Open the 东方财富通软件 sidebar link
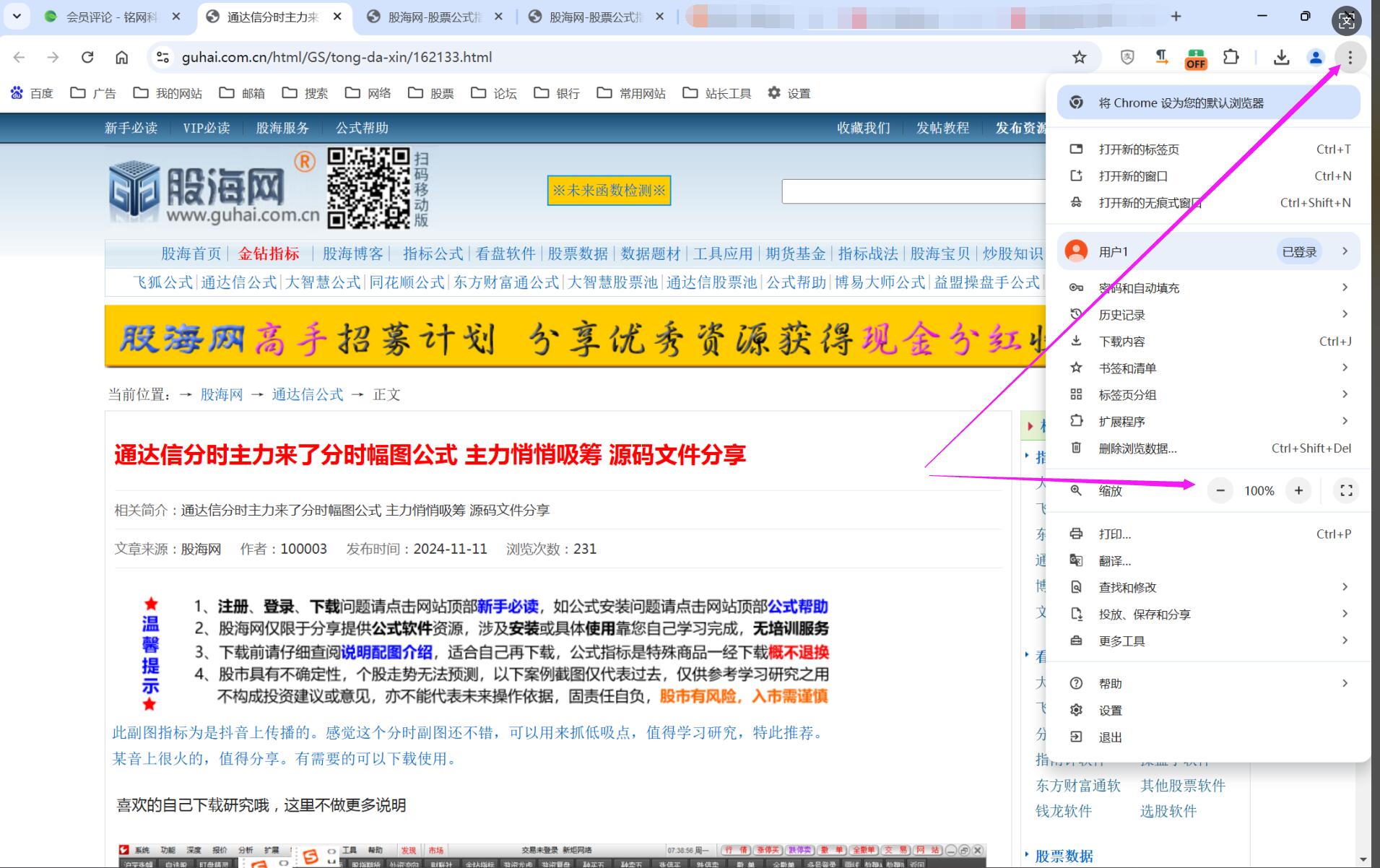The image size is (1380, 868). point(1078,785)
